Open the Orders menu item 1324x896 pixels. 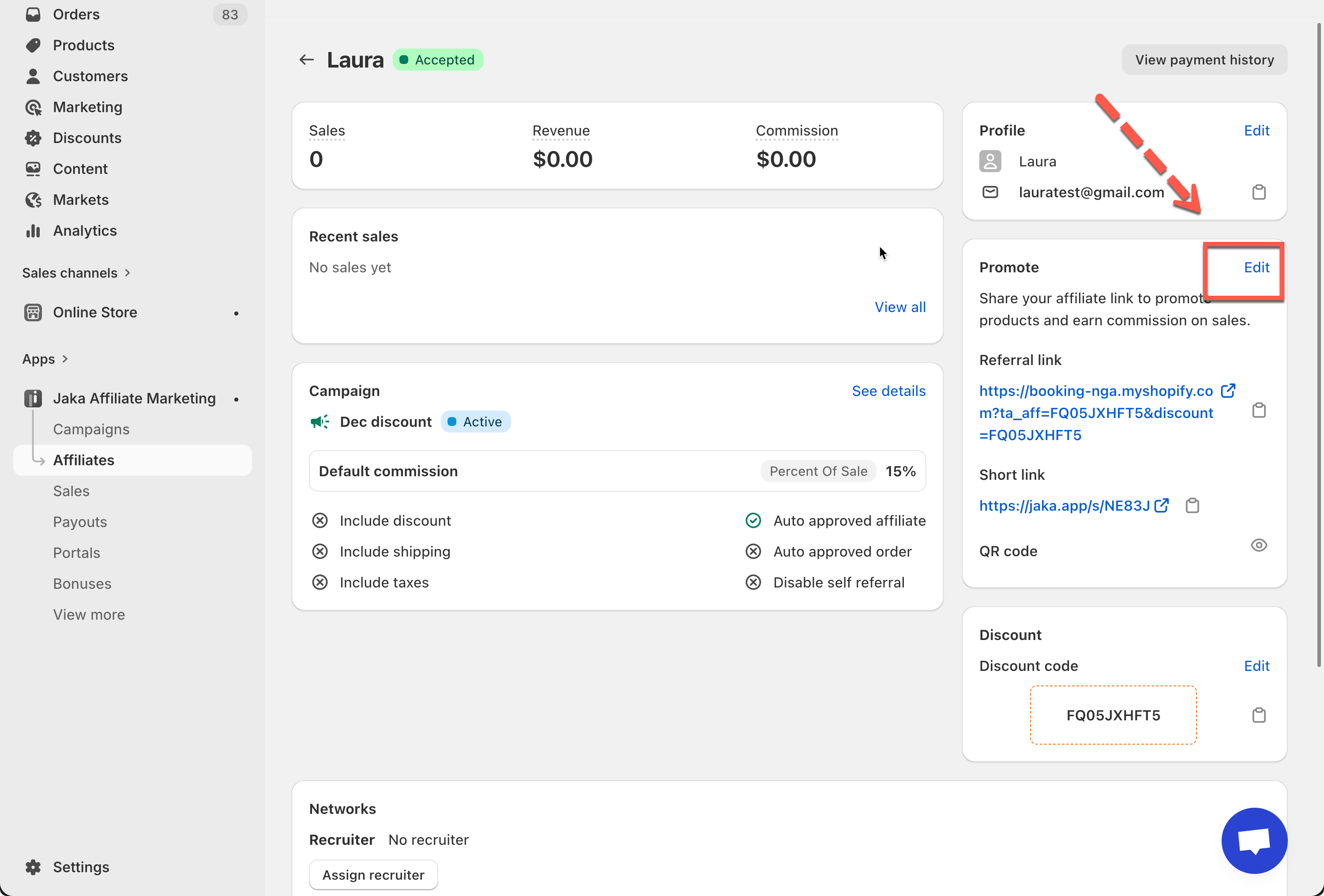pyautogui.click(x=76, y=14)
